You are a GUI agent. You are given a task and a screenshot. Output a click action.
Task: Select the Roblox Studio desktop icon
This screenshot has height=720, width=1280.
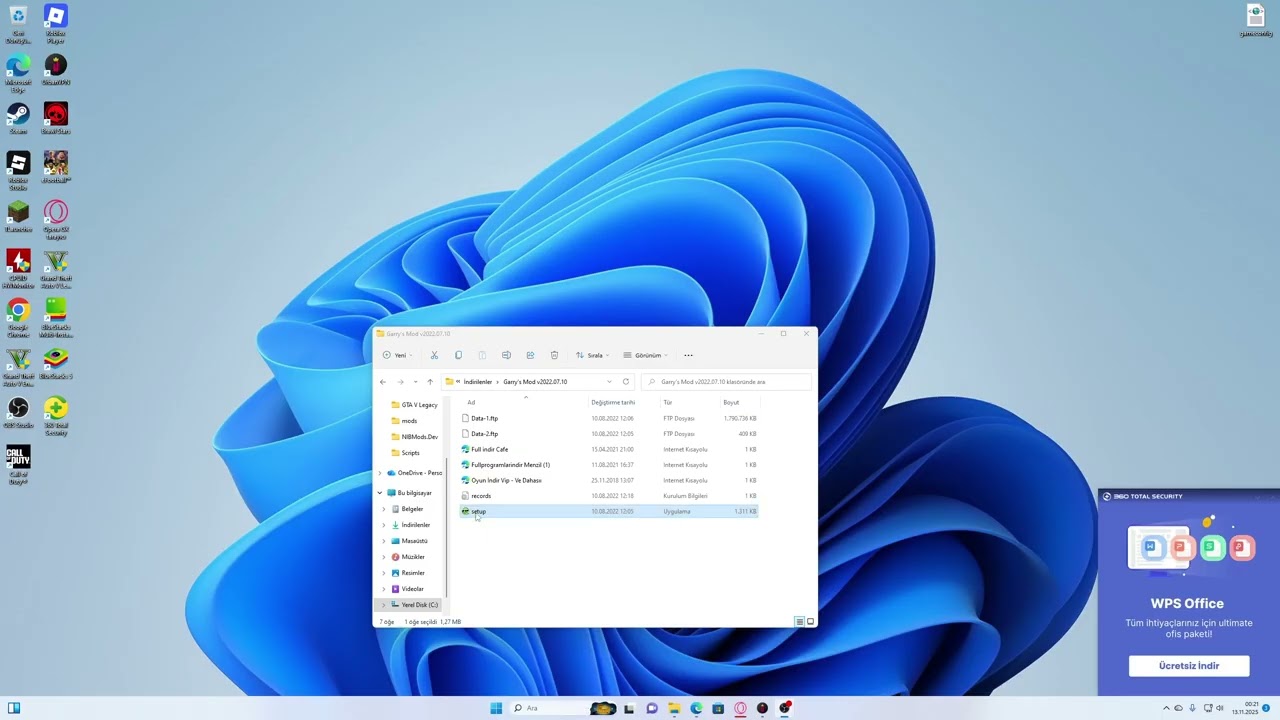[18, 170]
